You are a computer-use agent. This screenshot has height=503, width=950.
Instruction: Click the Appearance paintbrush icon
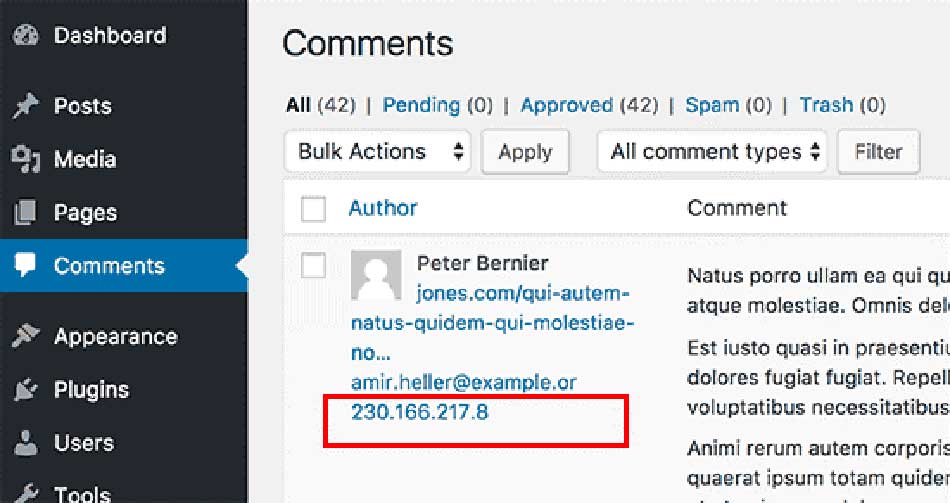25,336
